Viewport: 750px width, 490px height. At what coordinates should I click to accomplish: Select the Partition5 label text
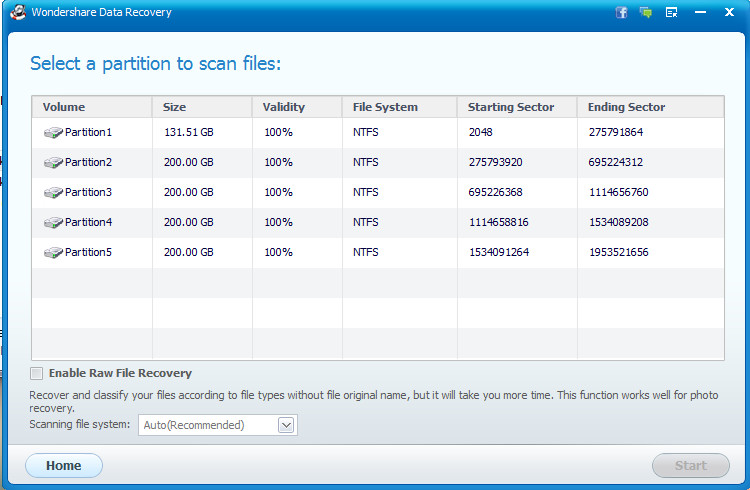click(88, 252)
